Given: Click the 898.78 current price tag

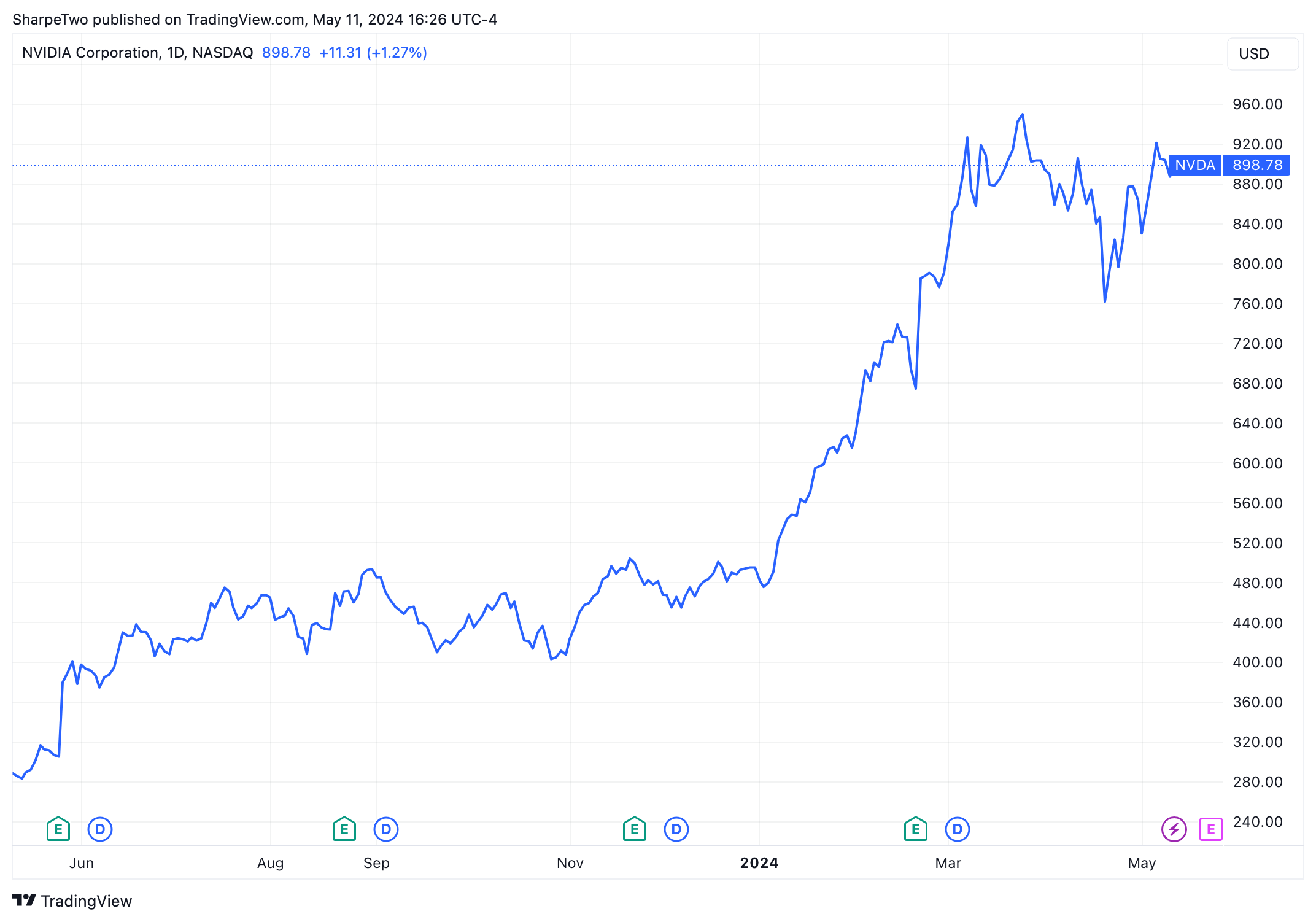Looking at the screenshot, I should tap(1257, 165).
